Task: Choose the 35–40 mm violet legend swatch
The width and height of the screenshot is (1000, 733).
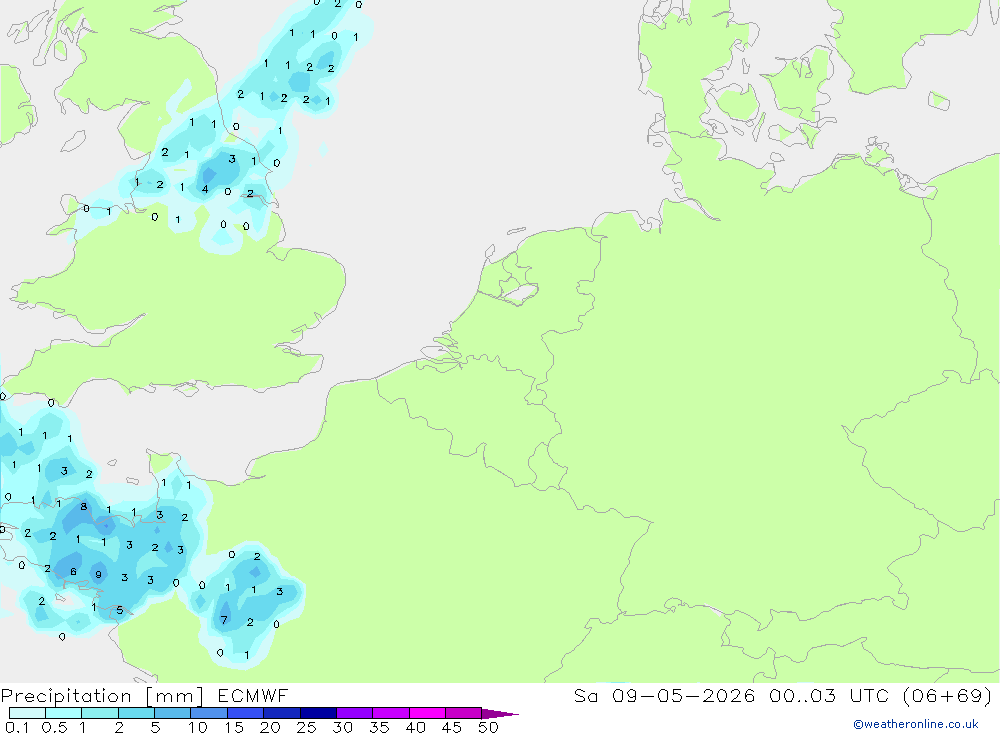Action: 391,713
